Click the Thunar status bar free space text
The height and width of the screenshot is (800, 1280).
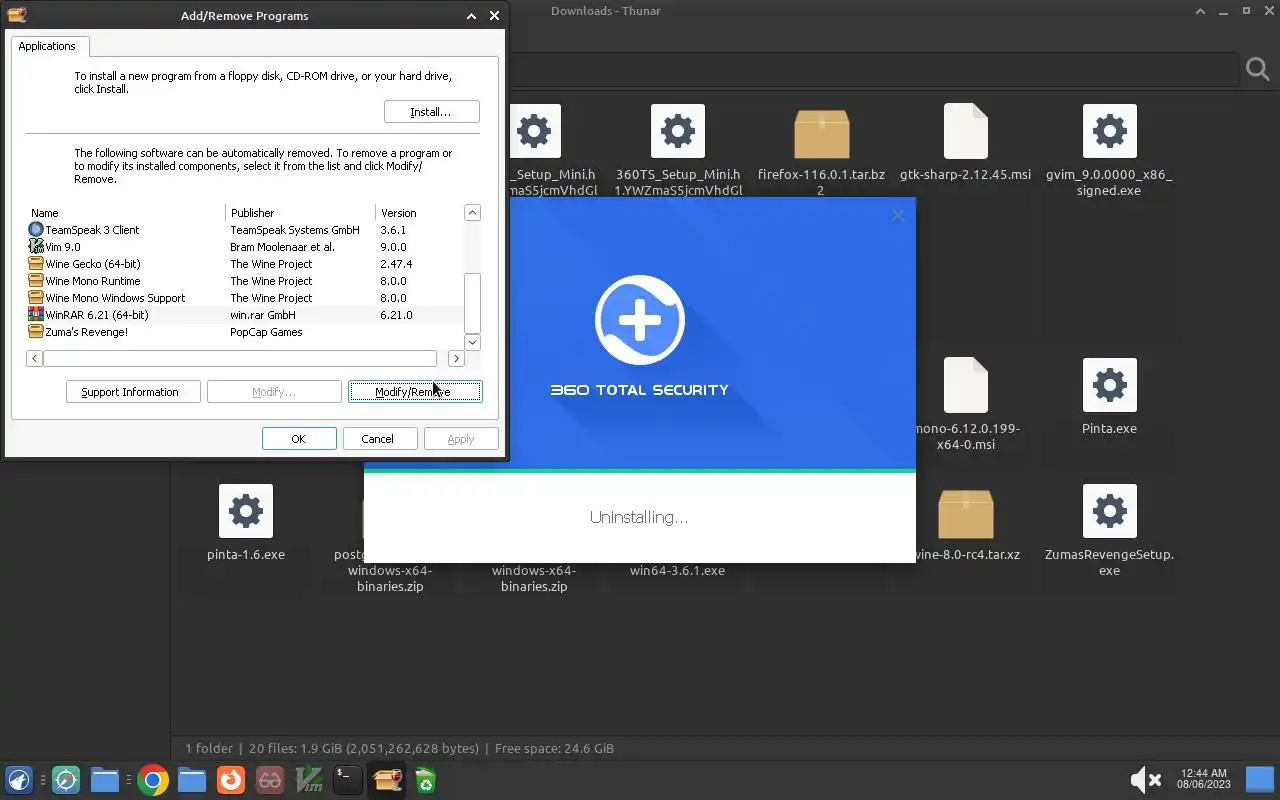click(554, 748)
